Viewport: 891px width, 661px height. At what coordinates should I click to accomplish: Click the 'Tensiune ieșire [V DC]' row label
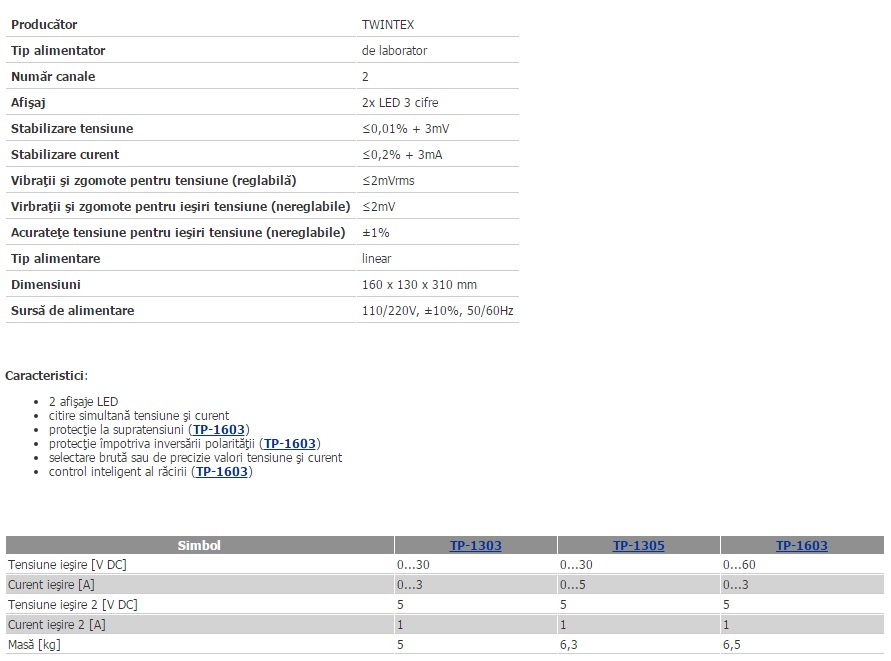coord(67,565)
